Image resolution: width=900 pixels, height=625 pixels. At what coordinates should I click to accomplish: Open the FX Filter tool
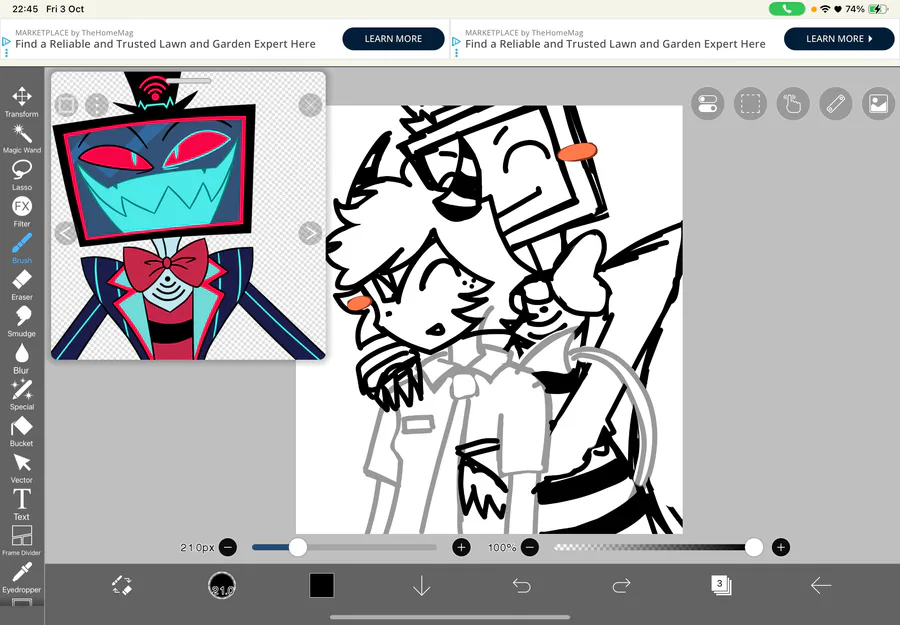pyautogui.click(x=22, y=212)
